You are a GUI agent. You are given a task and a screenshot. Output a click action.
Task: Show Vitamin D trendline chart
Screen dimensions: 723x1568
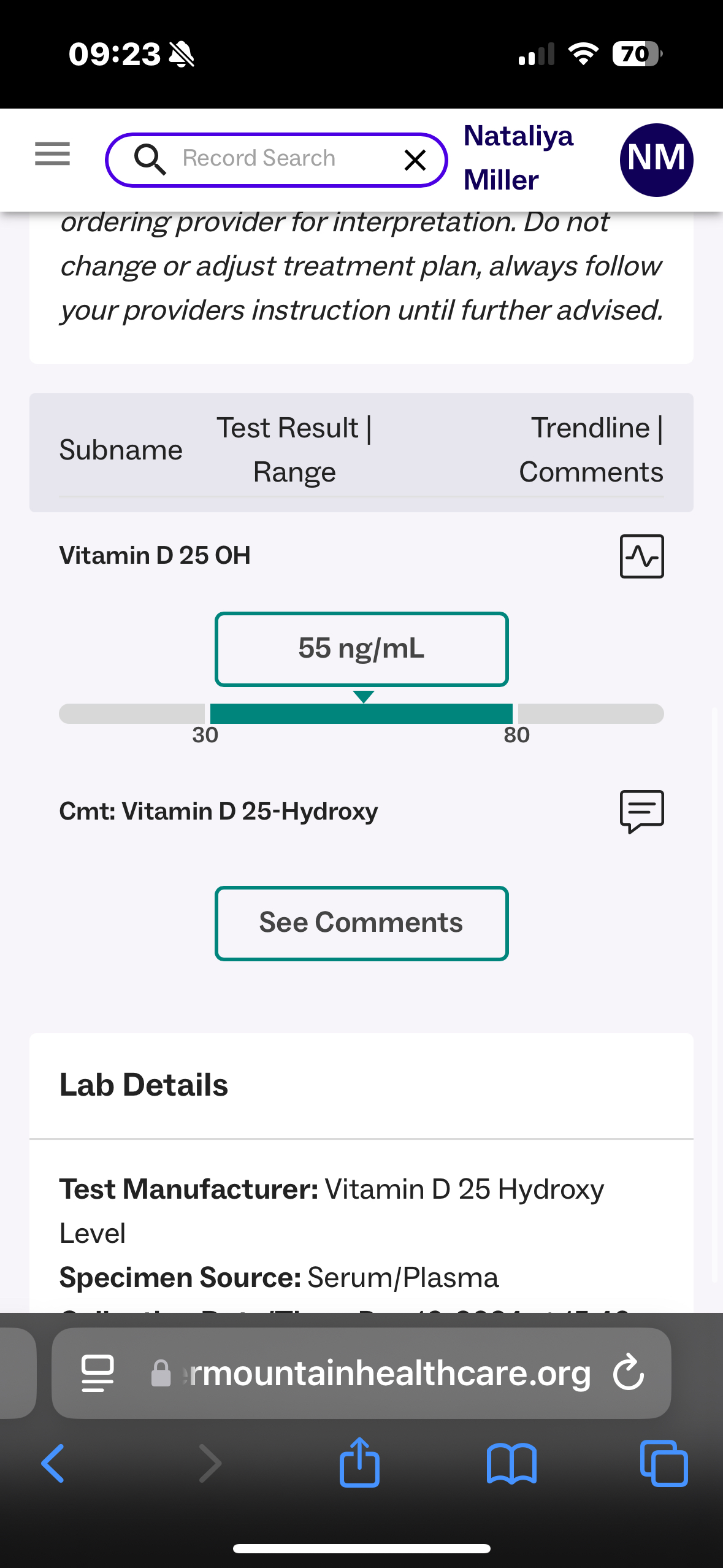641,556
